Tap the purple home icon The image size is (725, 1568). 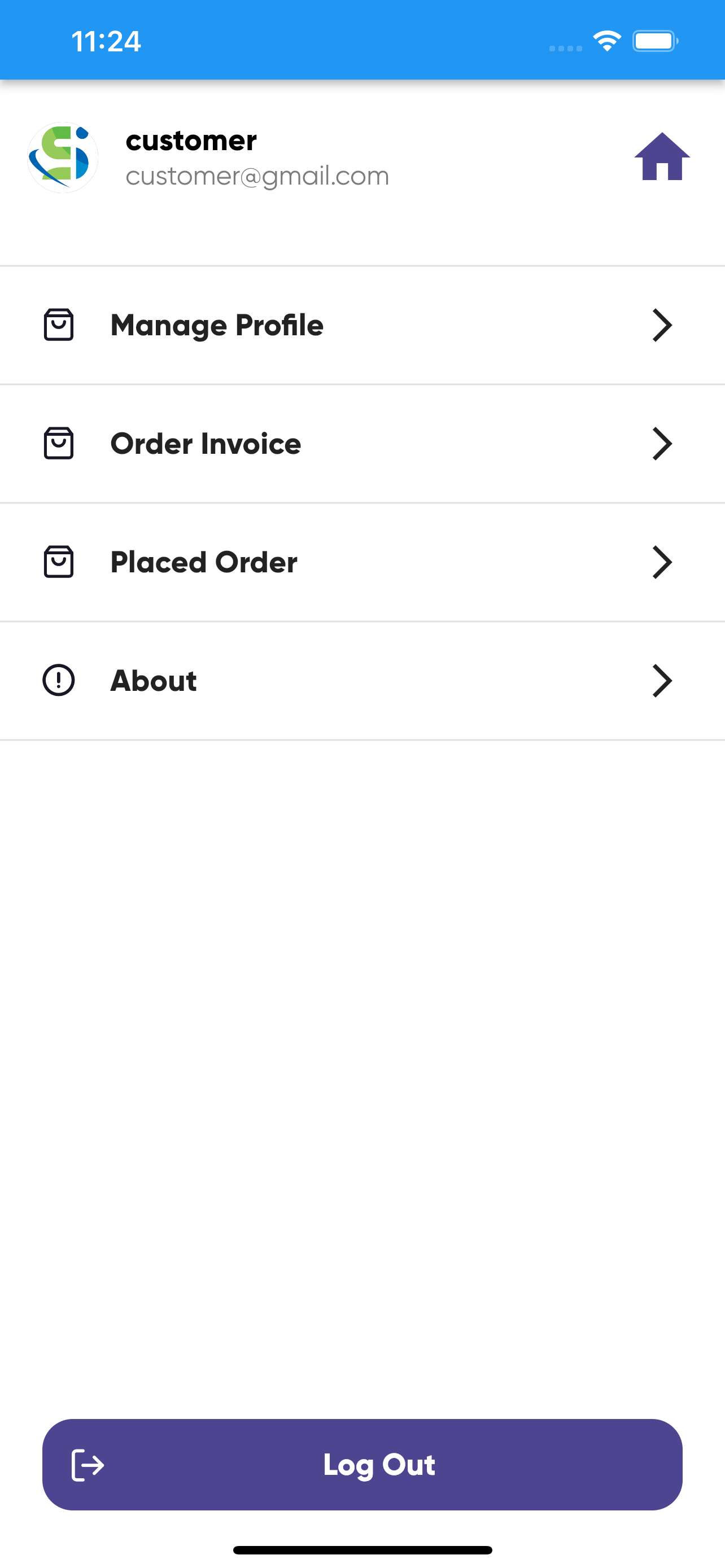point(662,157)
